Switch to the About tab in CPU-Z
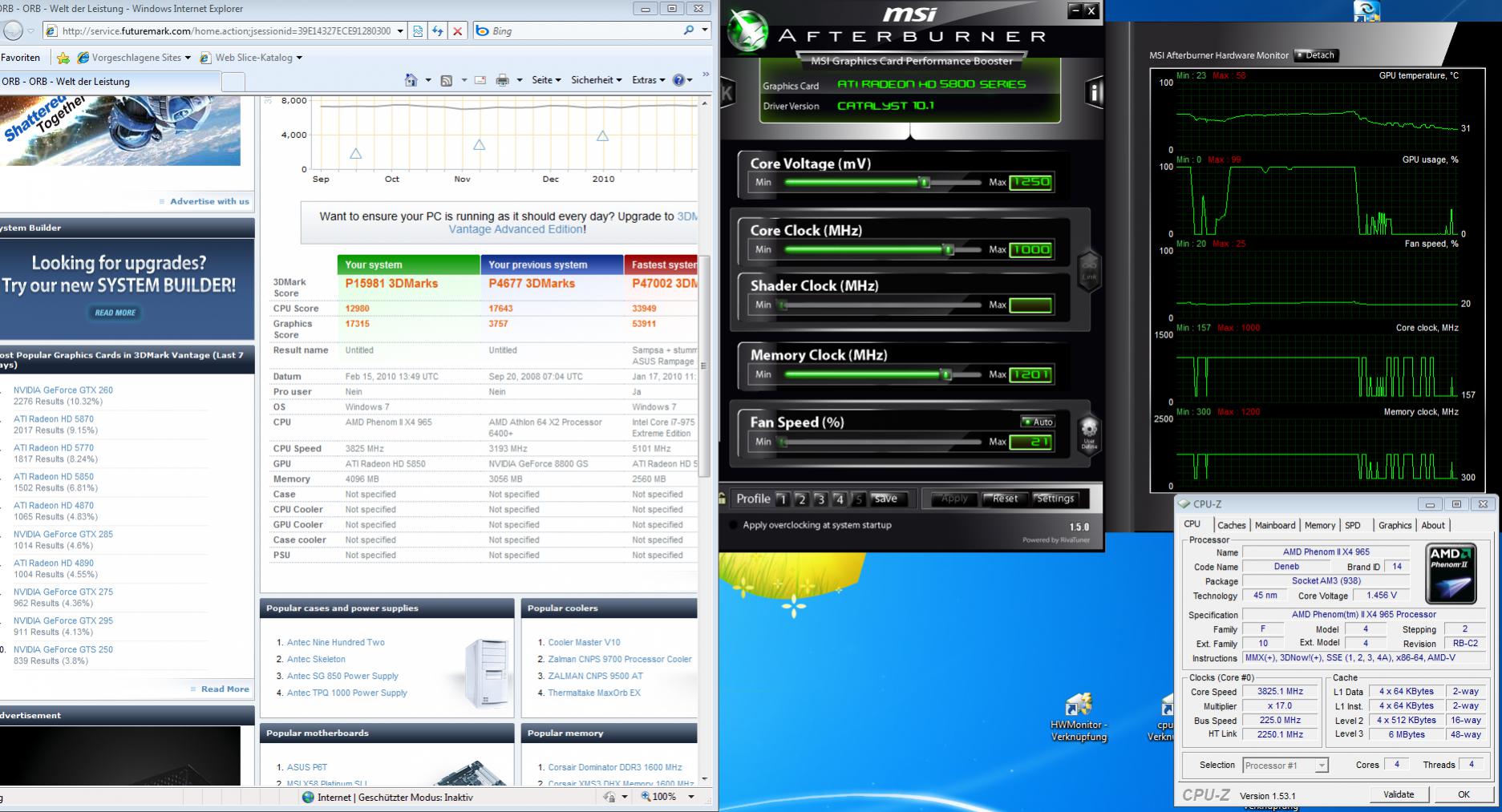This screenshot has width=1502, height=812. coord(1433,526)
